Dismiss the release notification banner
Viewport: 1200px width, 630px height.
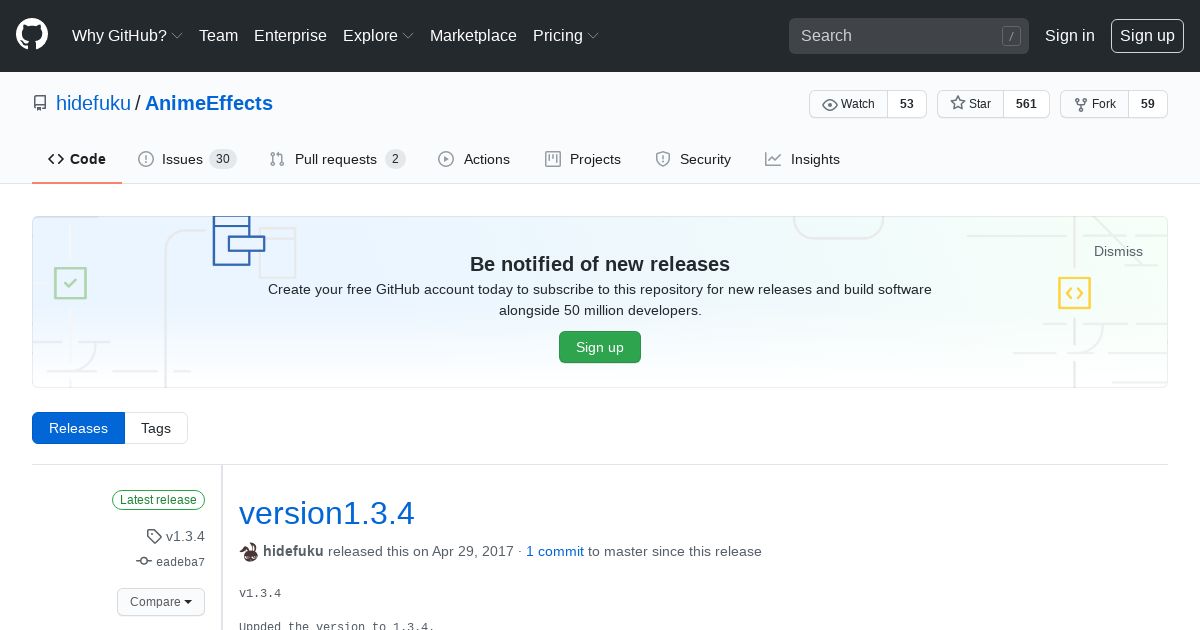click(x=1118, y=251)
